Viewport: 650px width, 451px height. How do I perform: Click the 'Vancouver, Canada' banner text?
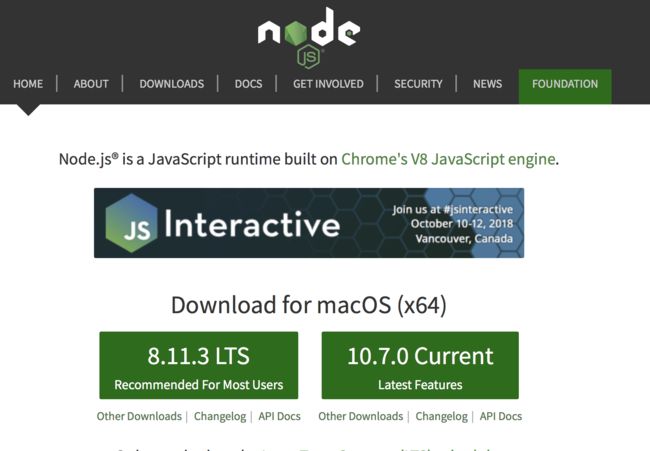point(464,239)
